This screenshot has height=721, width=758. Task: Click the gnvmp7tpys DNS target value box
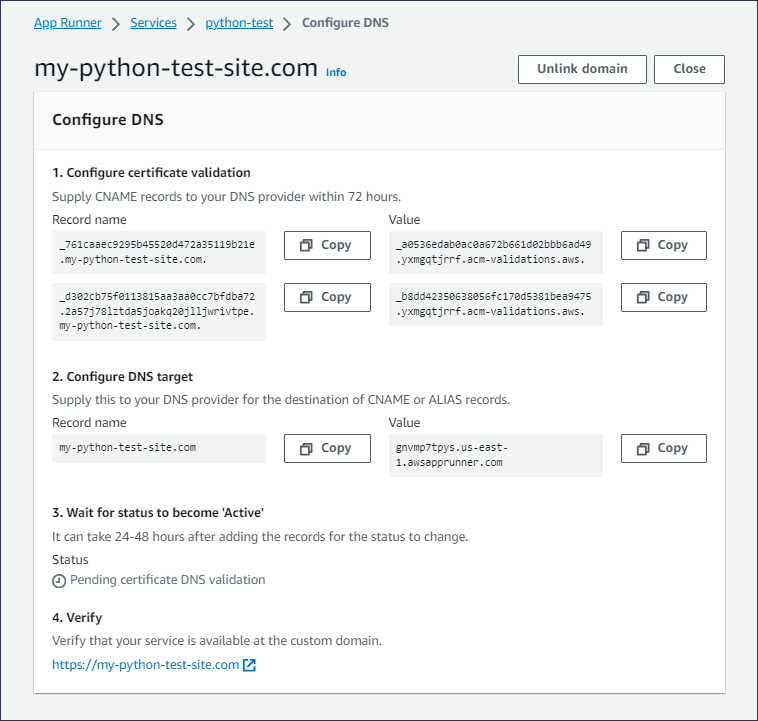click(495, 455)
